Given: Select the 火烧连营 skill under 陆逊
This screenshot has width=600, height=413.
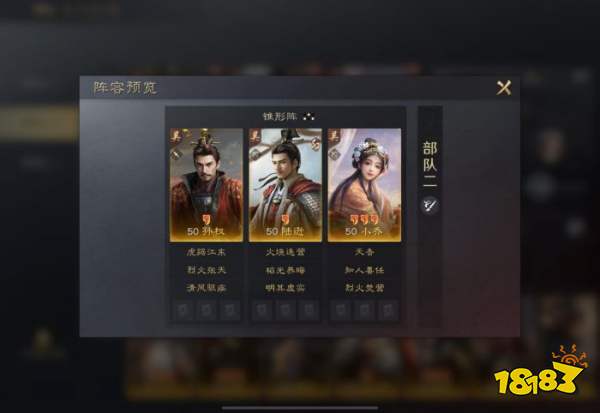Looking at the screenshot, I should click(x=285, y=252).
